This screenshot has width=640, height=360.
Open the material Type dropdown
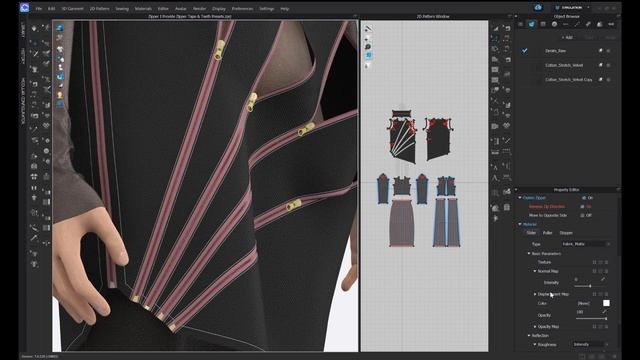point(586,244)
